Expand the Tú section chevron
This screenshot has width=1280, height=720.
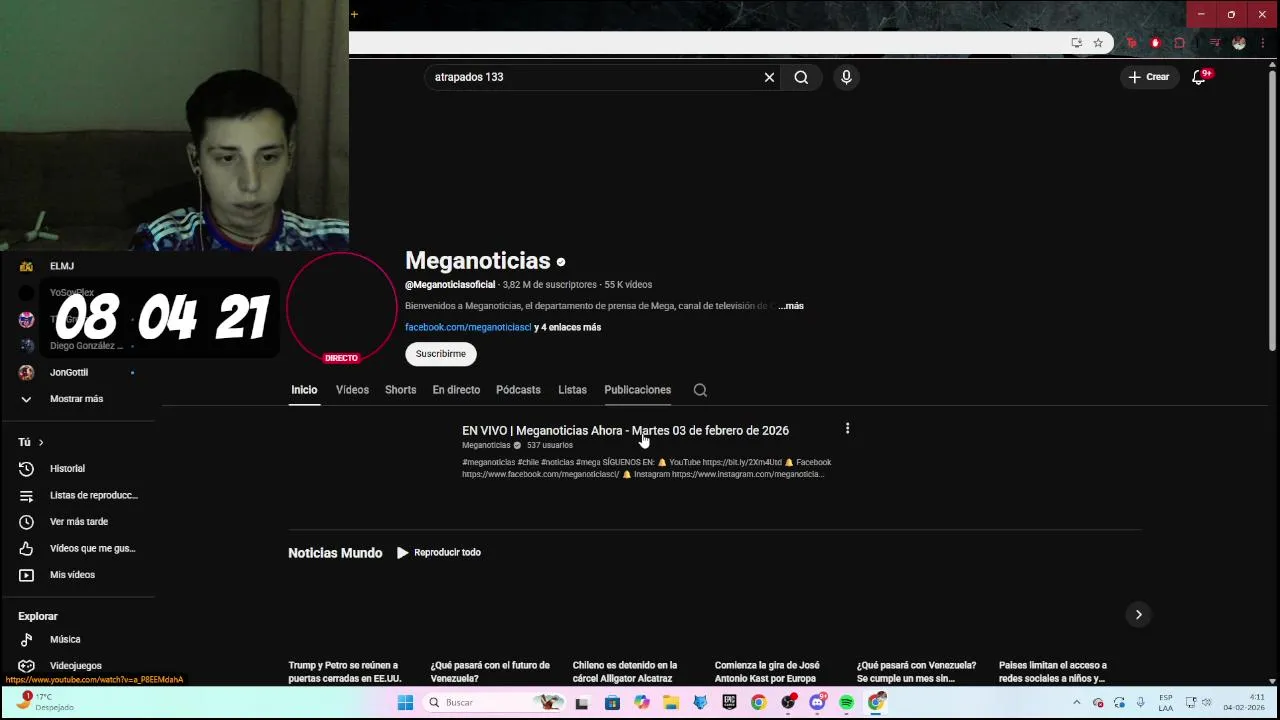pos(40,442)
